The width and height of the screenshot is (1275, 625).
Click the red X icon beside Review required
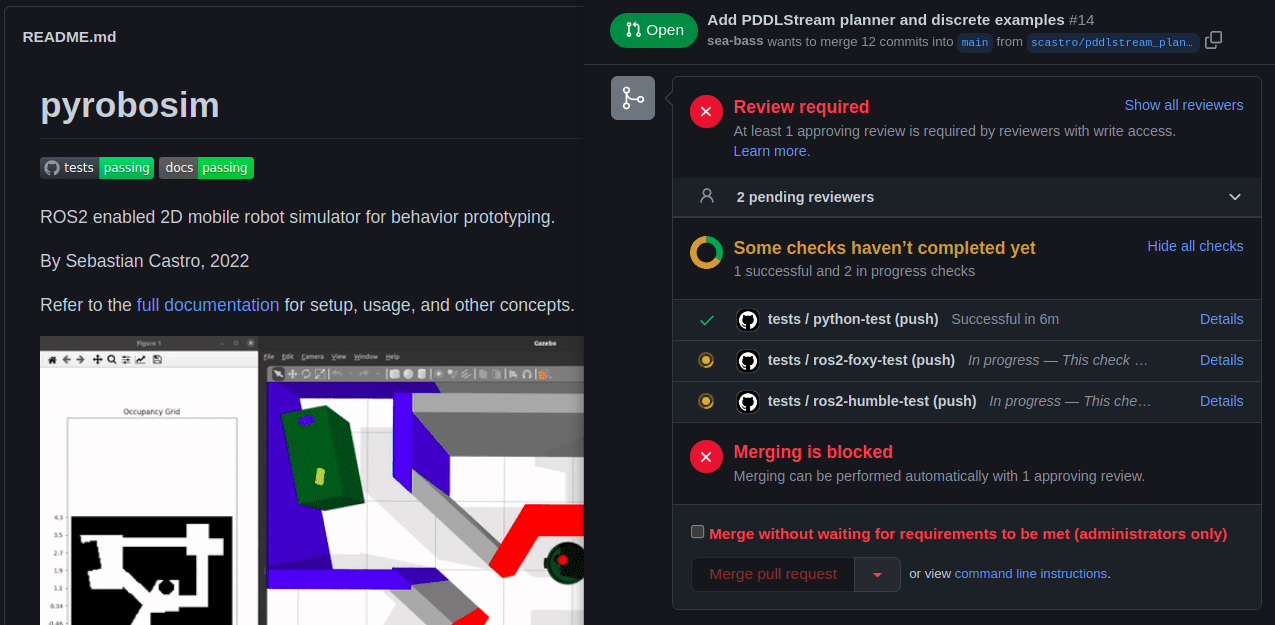pos(706,112)
